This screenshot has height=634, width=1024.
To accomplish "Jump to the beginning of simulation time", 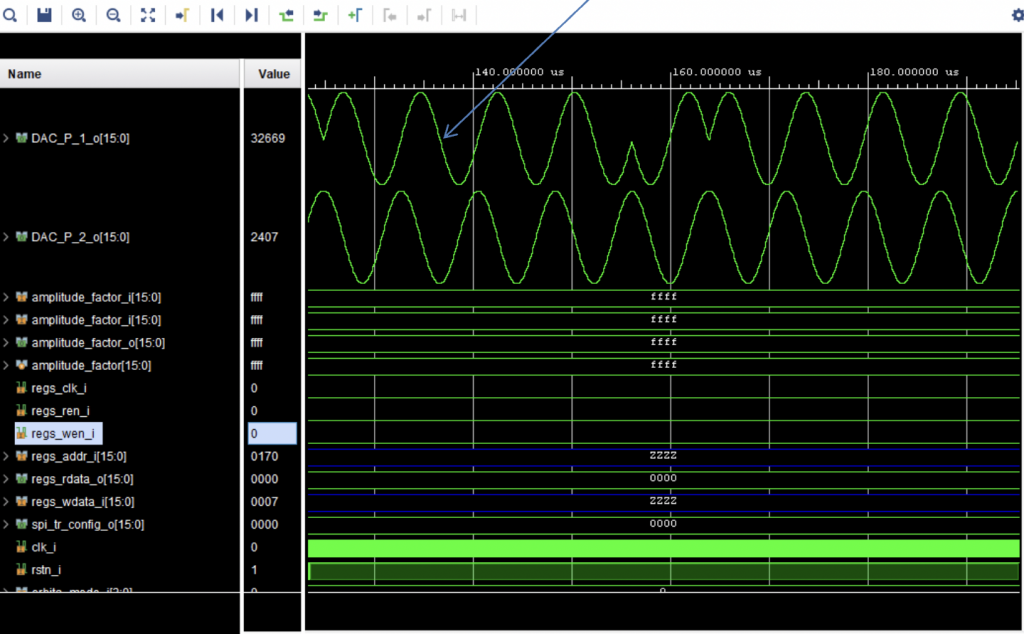I will pyautogui.click(x=217, y=15).
